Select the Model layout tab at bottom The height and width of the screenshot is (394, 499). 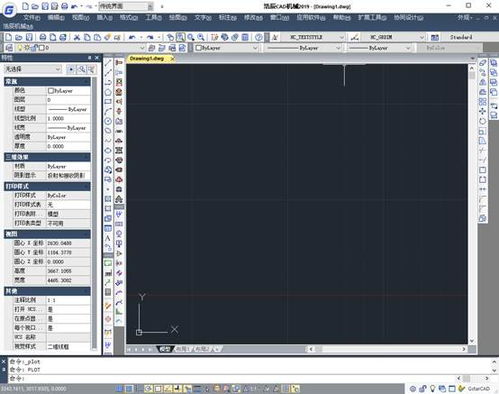click(x=165, y=349)
